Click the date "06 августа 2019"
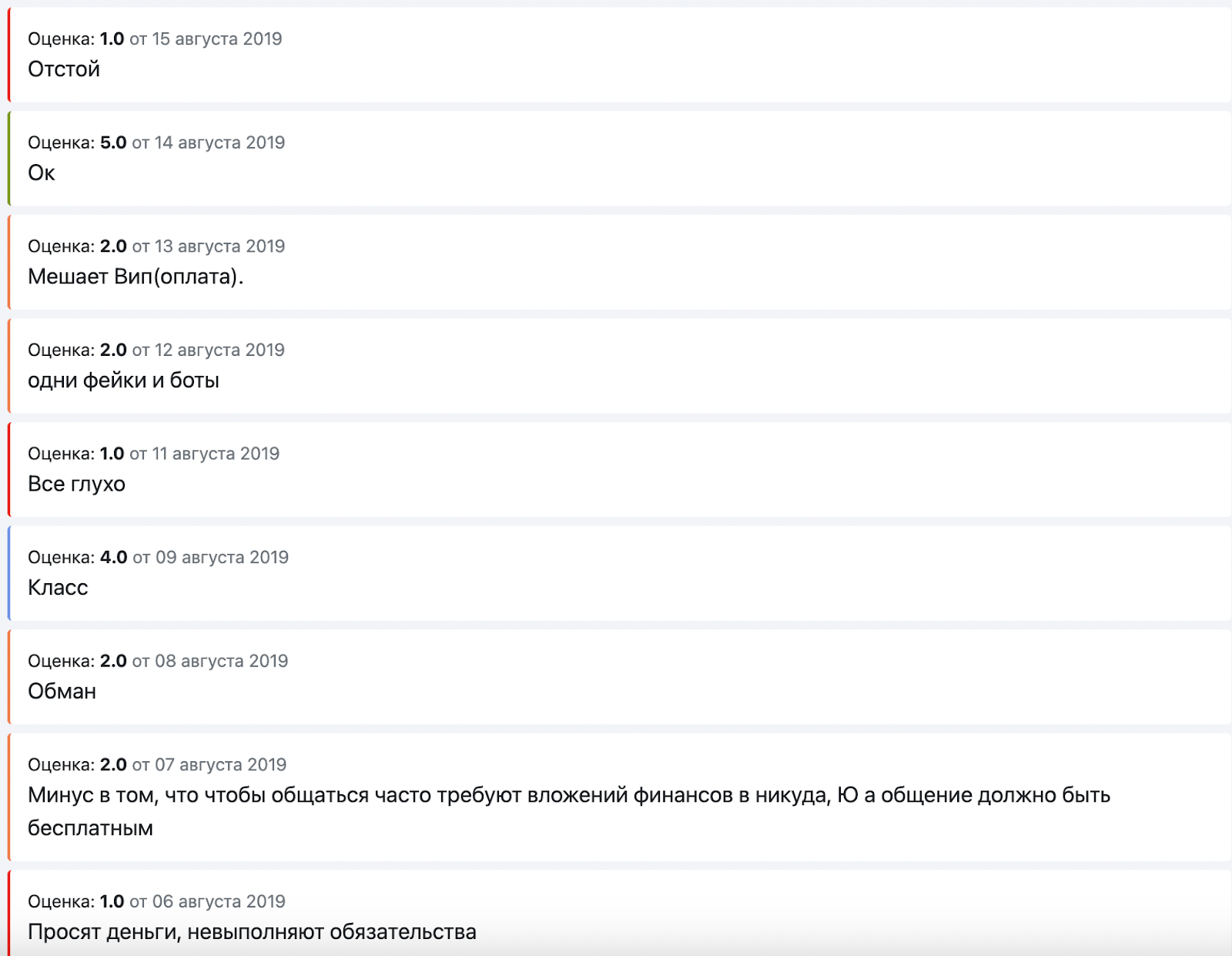 (219, 901)
